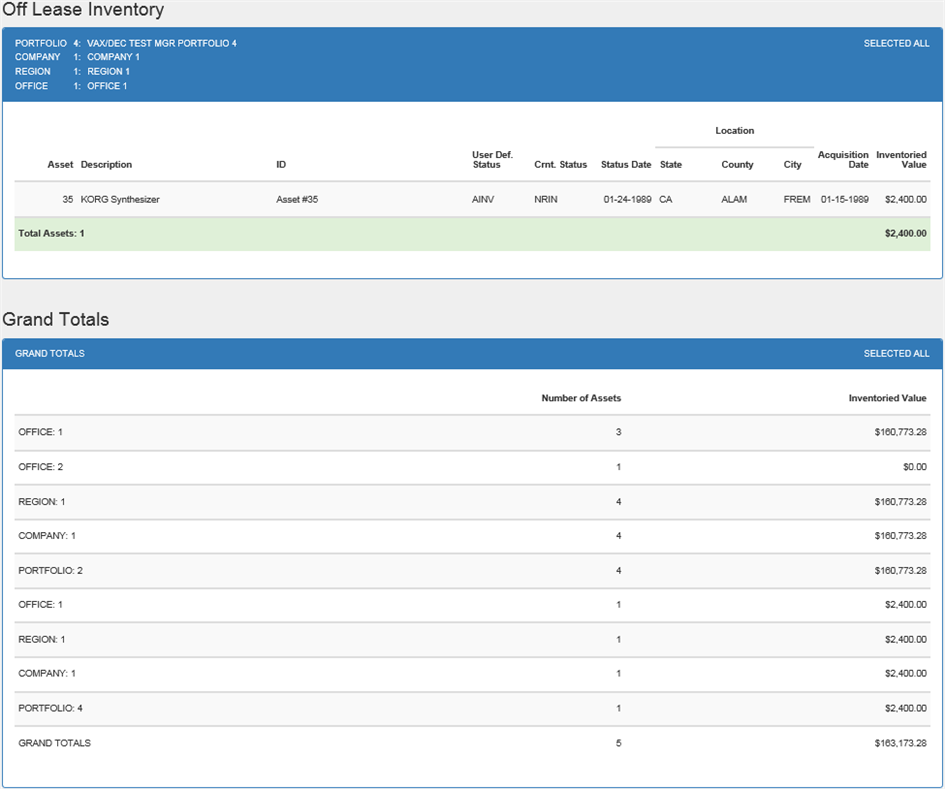The image size is (945, 789).
Task: Click the '$2,400.00' in Total Assets row
Action: click(x=906, y=233)
